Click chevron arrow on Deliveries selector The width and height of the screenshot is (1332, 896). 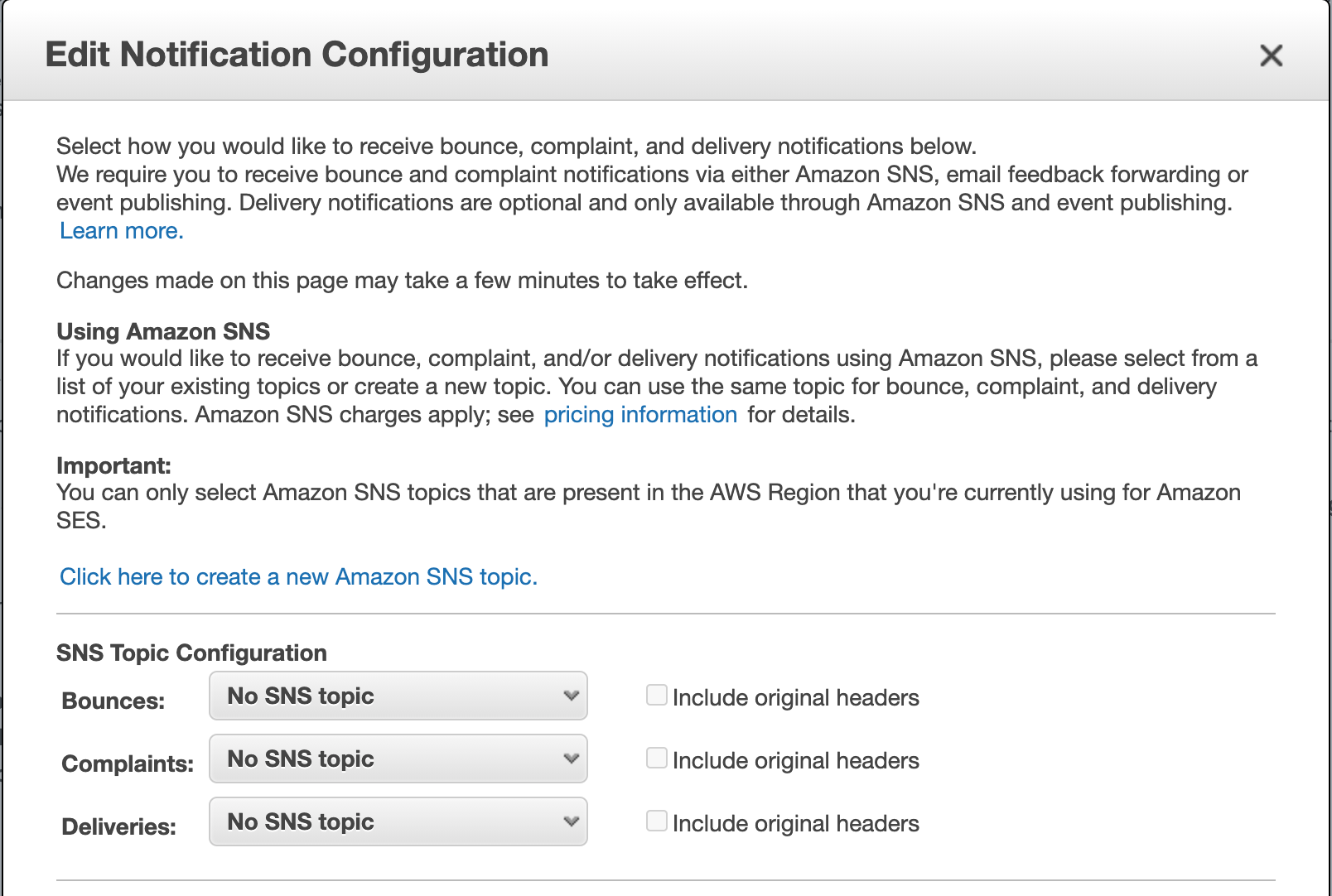click(x=571, y=821)
